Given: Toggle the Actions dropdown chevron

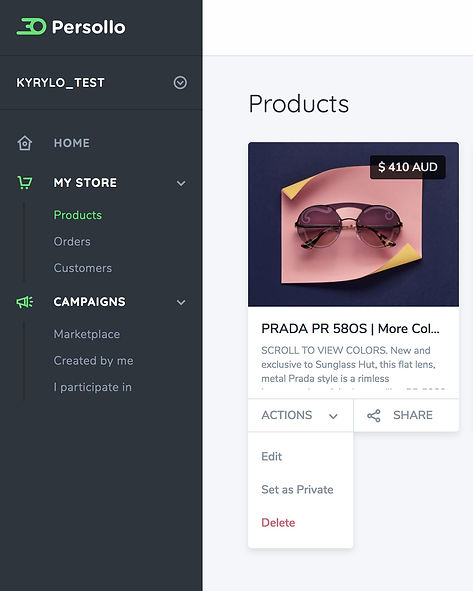Looking at the screenshot, I should click(x=333, y=416).
